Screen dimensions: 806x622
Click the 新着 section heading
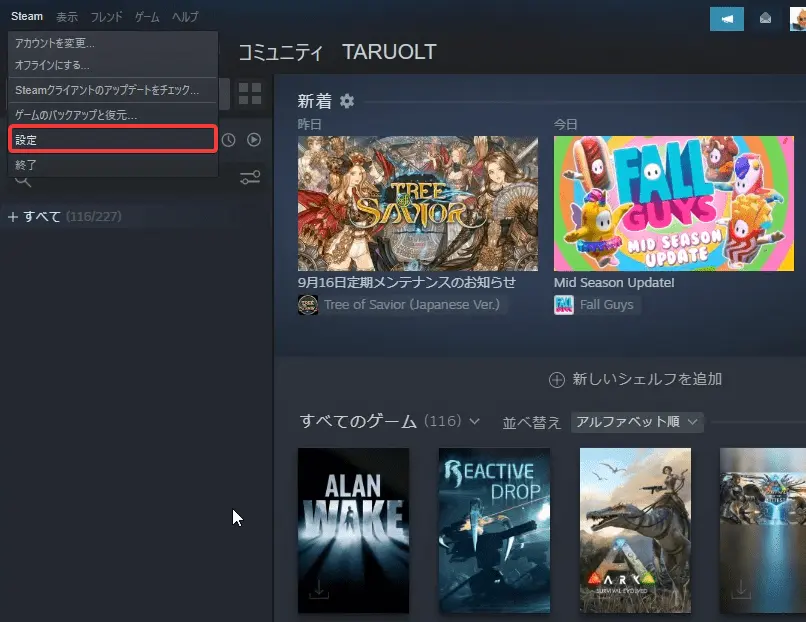(x=315, y=101)
